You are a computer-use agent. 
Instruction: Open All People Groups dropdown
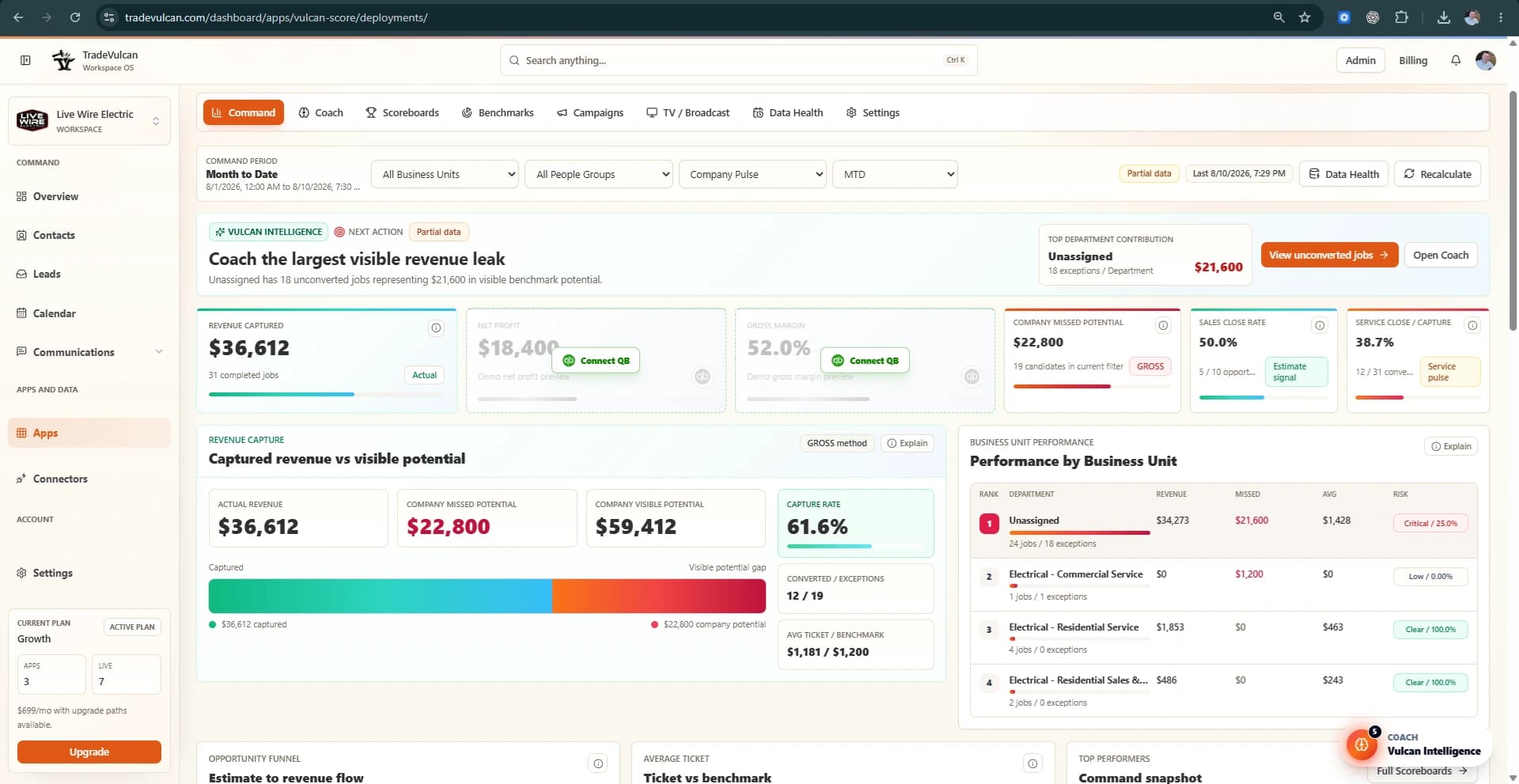(x=599, y=174)
